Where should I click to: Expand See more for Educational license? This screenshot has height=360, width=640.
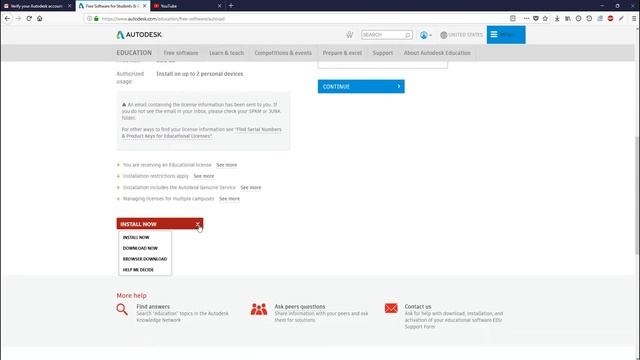point(227,165)
